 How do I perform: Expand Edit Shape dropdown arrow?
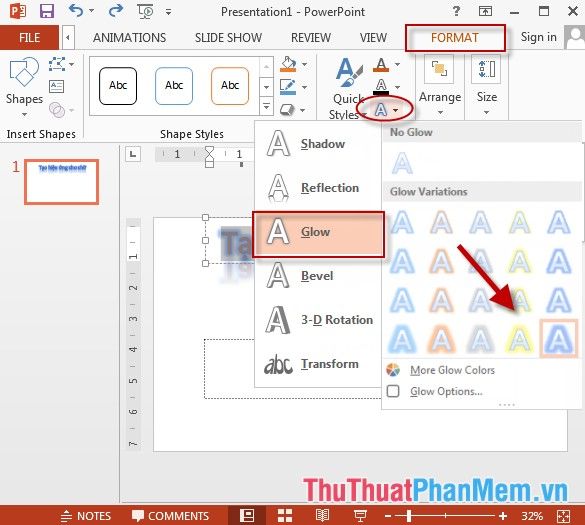point(71,64)
